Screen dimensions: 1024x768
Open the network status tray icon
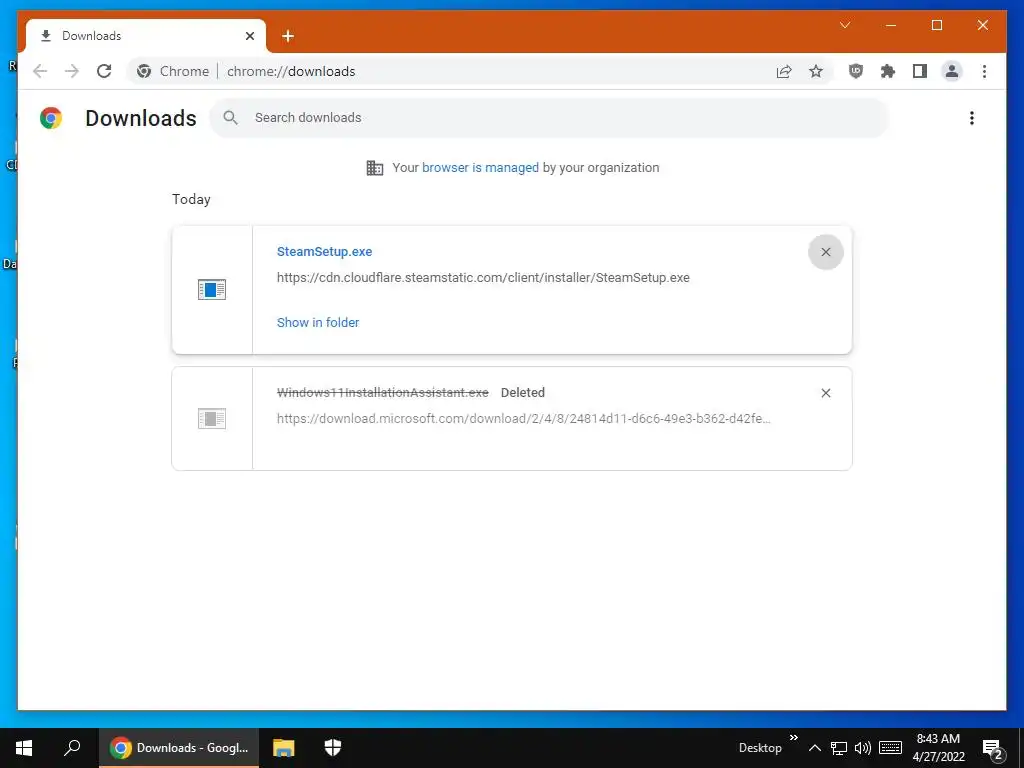(x=839, y=748)
